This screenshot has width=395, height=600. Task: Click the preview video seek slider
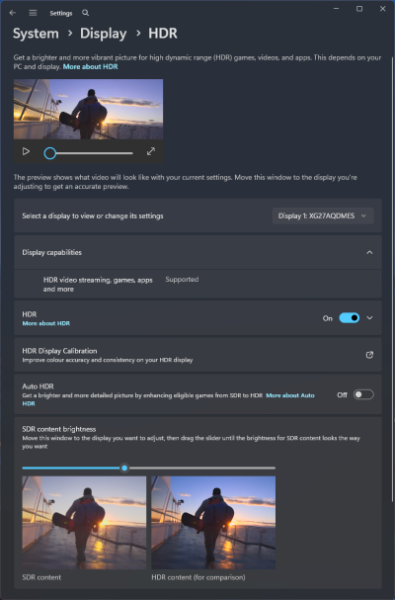[x=88, y=153]
